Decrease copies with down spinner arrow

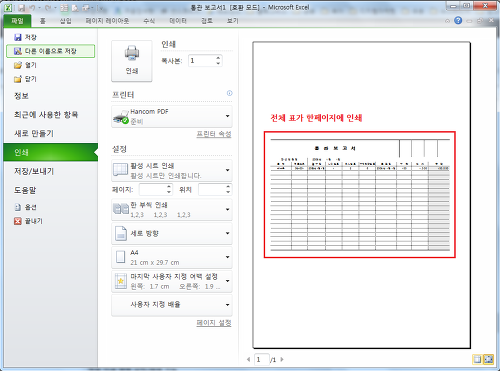(218, 63)
